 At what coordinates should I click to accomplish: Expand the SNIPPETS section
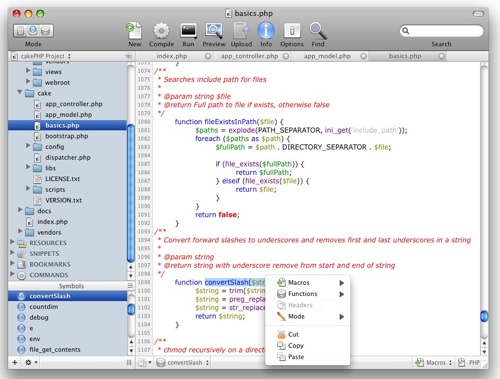click(12, 252)
